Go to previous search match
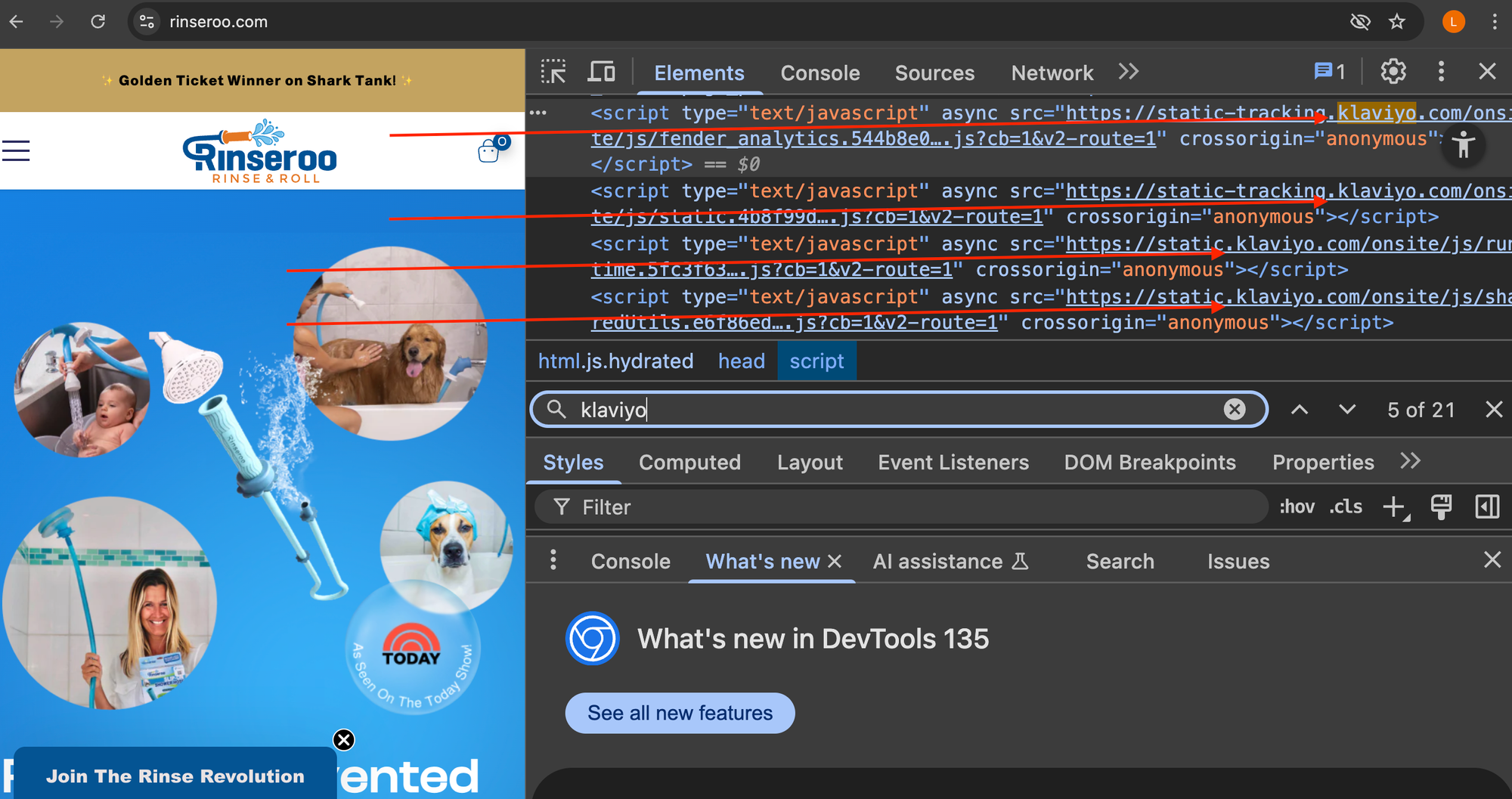Screen dimensions: 1512x799 pyautogui.click(x=1300, y=410)
